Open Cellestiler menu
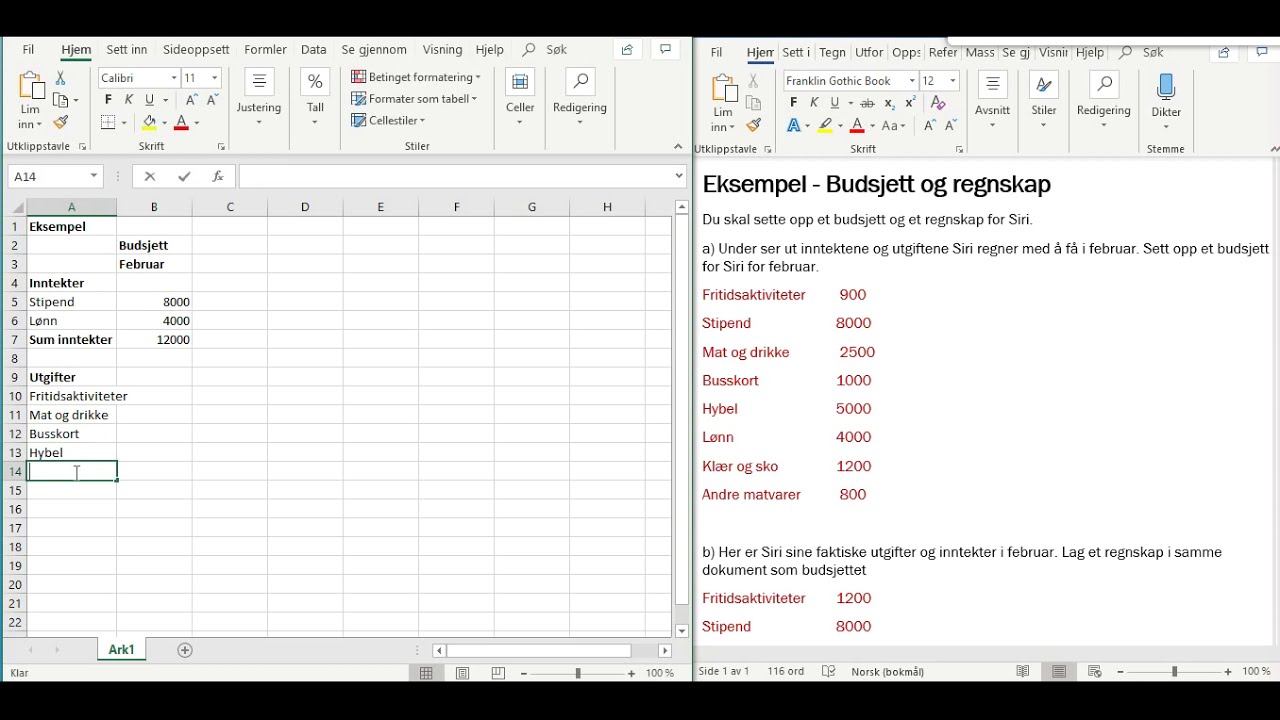1280x720 pixels. pos(388,121)
